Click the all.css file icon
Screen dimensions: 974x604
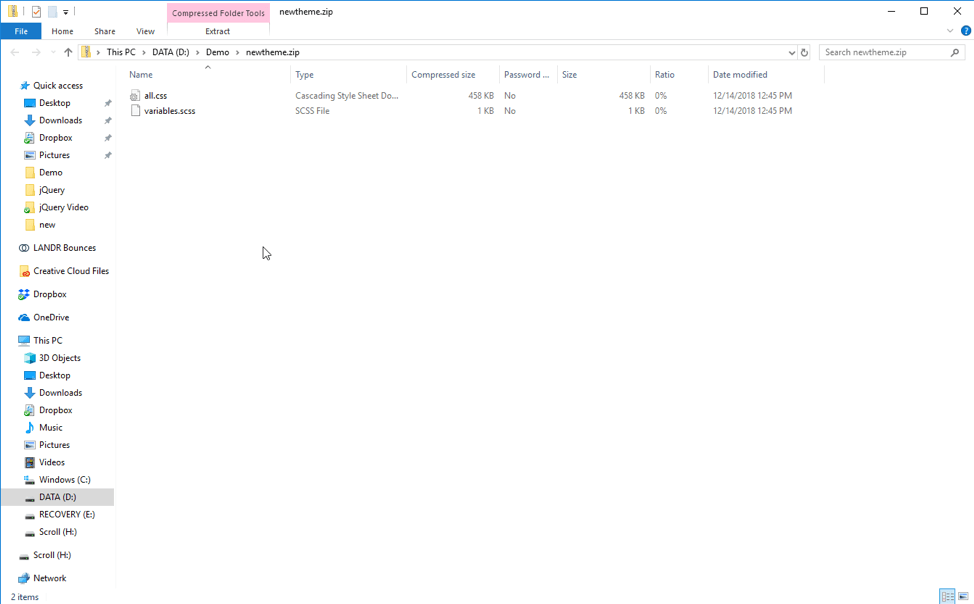tap(135, 96)
